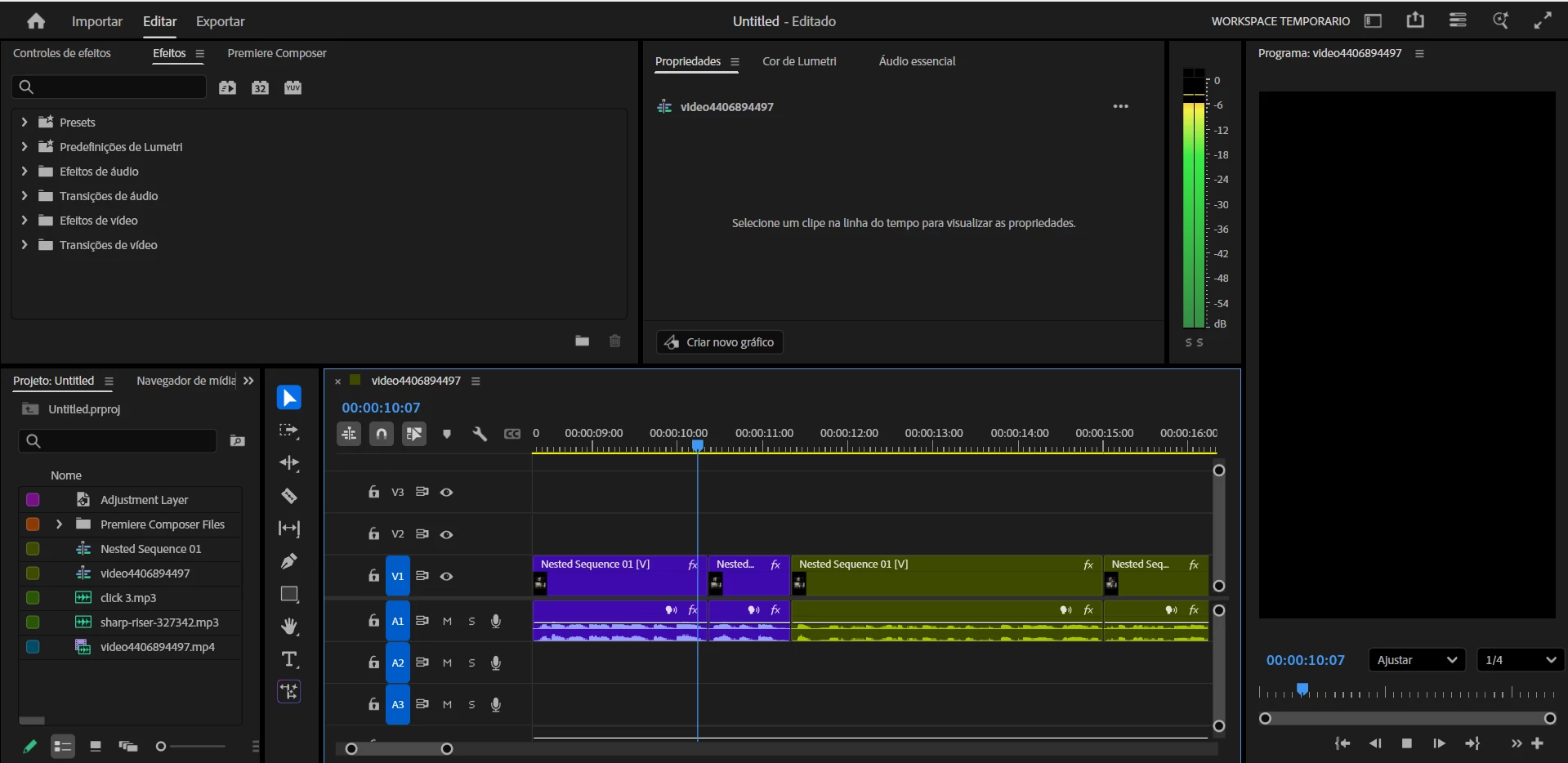Open timeline display settings wrench
The image size is (1568, 763).
click(x=480, y=434)
